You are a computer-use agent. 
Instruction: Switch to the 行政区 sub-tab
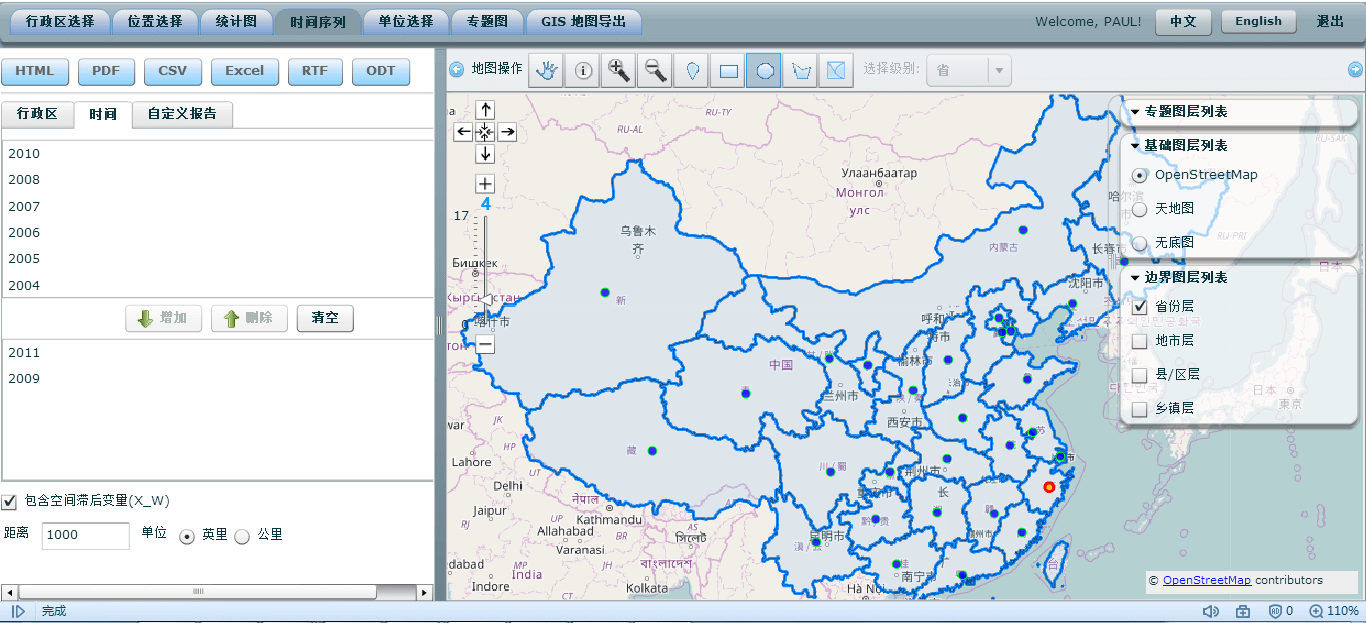tap(37, 114)
